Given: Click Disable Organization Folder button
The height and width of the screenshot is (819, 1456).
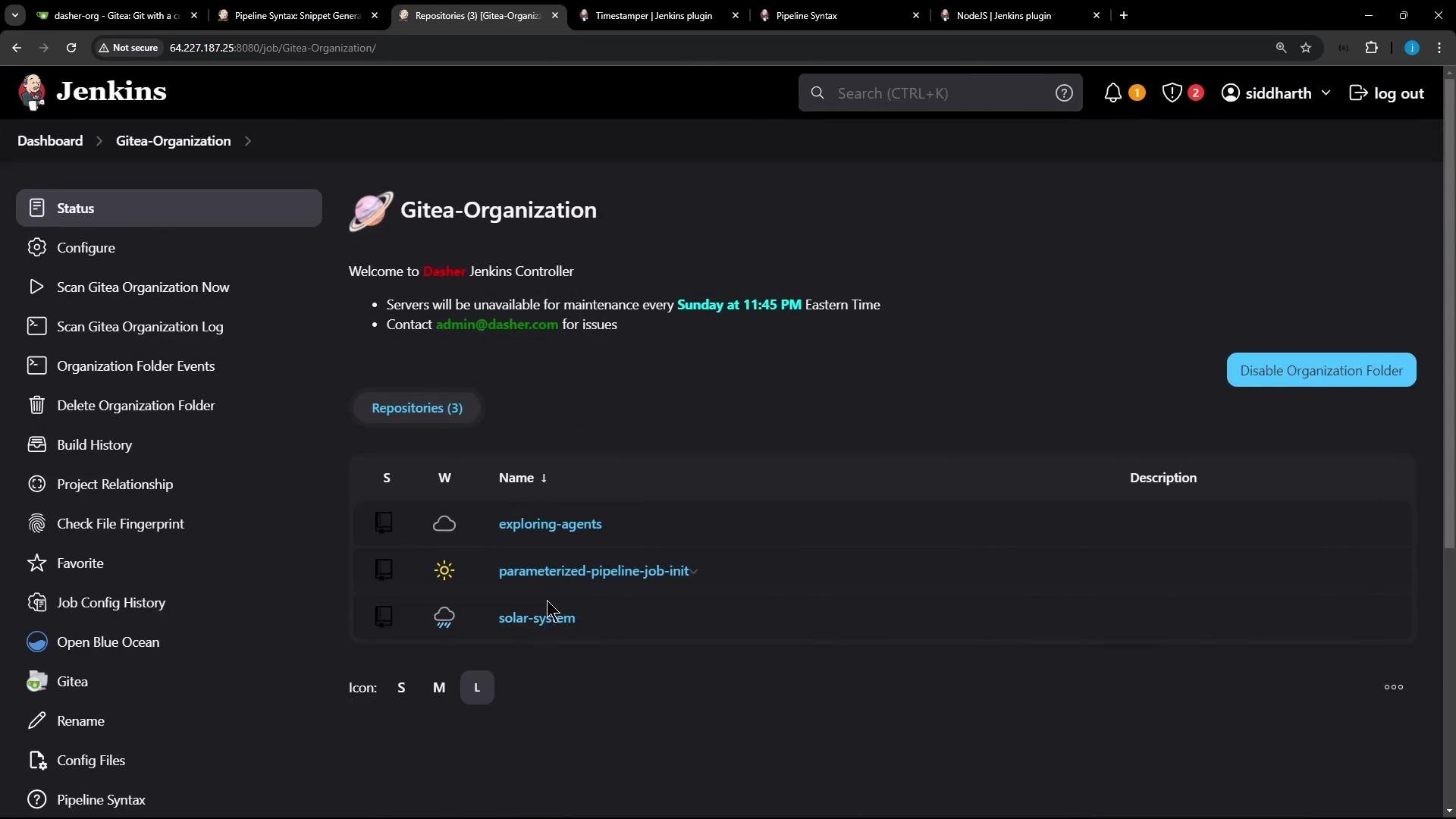Looking at the screenshot, I should click(x=1321, y=370).
